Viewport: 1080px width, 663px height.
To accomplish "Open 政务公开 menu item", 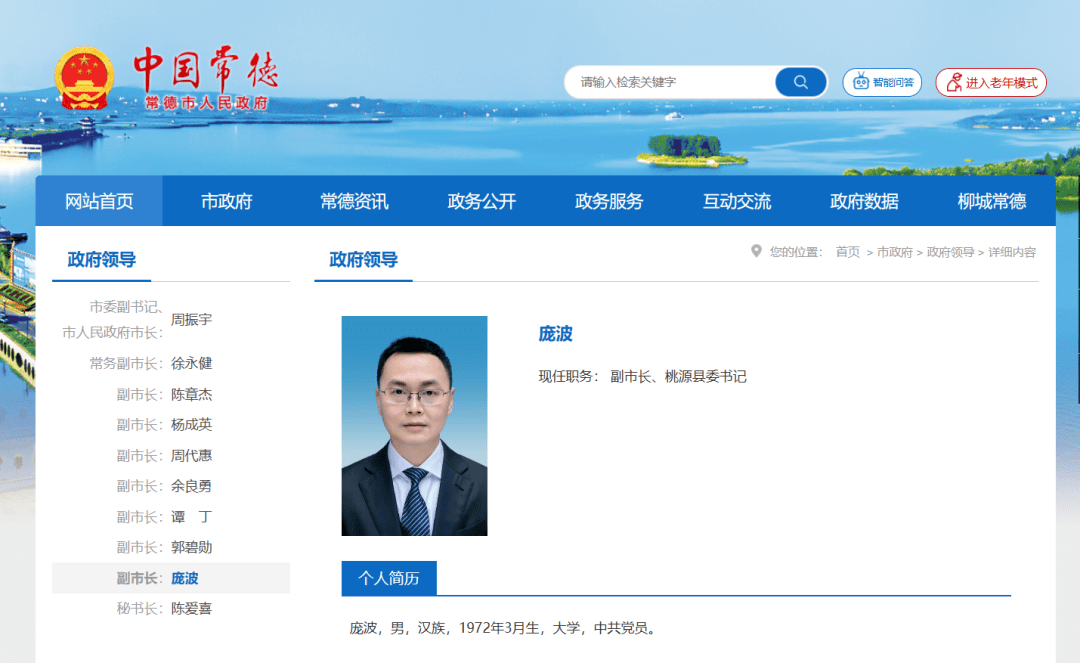I will click(482, 201).
